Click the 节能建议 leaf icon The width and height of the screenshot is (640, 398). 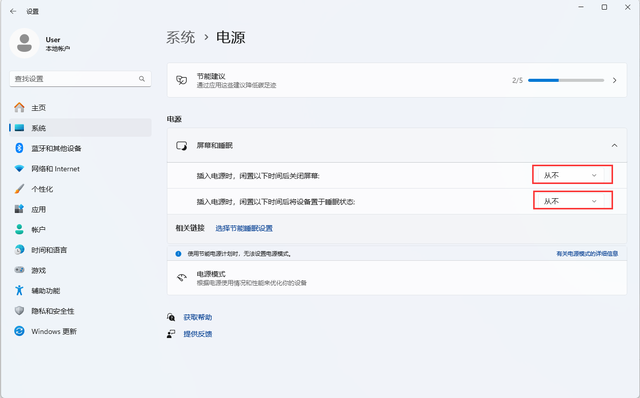coord(182,80)
